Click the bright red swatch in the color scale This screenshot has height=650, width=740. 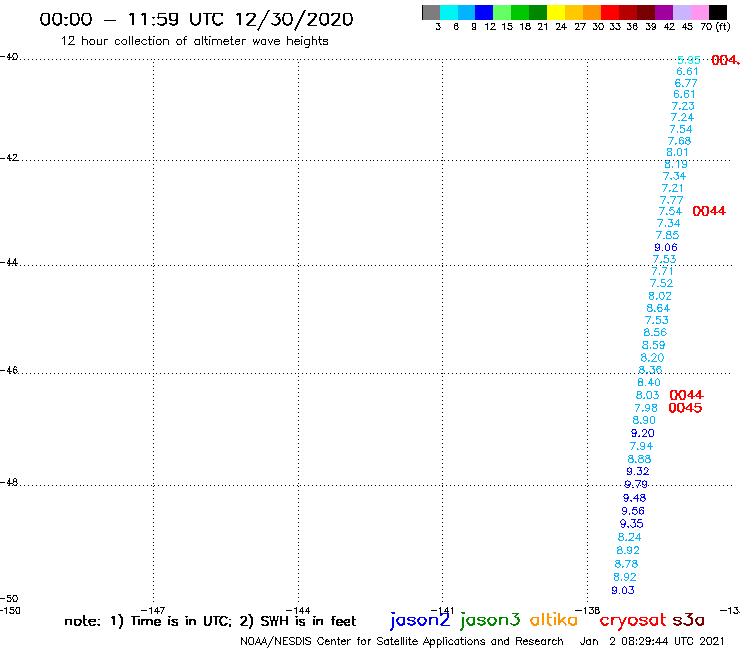click(610, 12)
